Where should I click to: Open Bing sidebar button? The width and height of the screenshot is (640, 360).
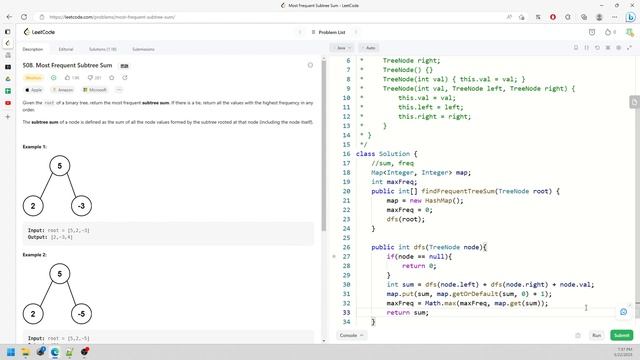(x=630, y=17)
